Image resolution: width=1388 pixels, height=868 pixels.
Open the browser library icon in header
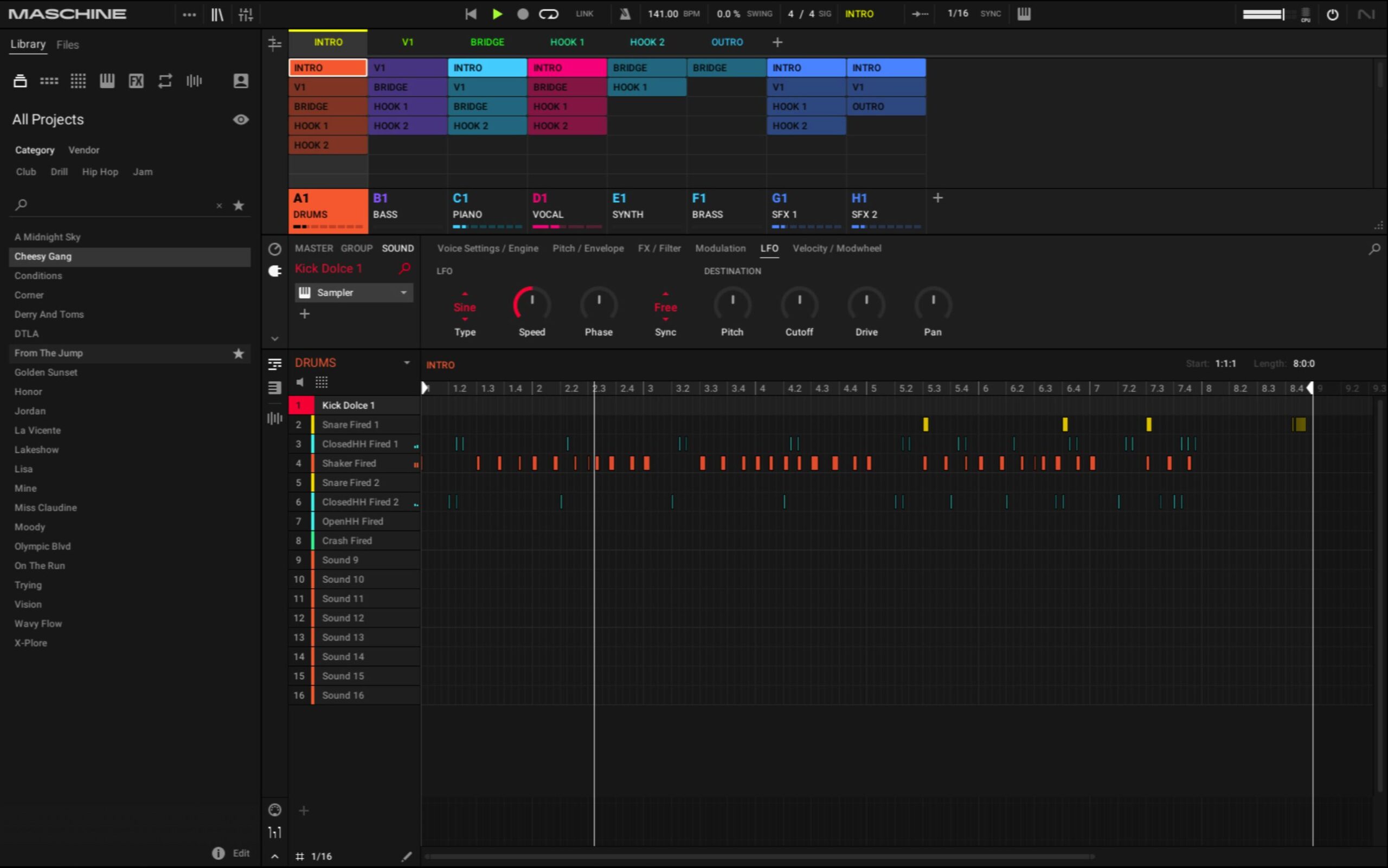[217, 14]
